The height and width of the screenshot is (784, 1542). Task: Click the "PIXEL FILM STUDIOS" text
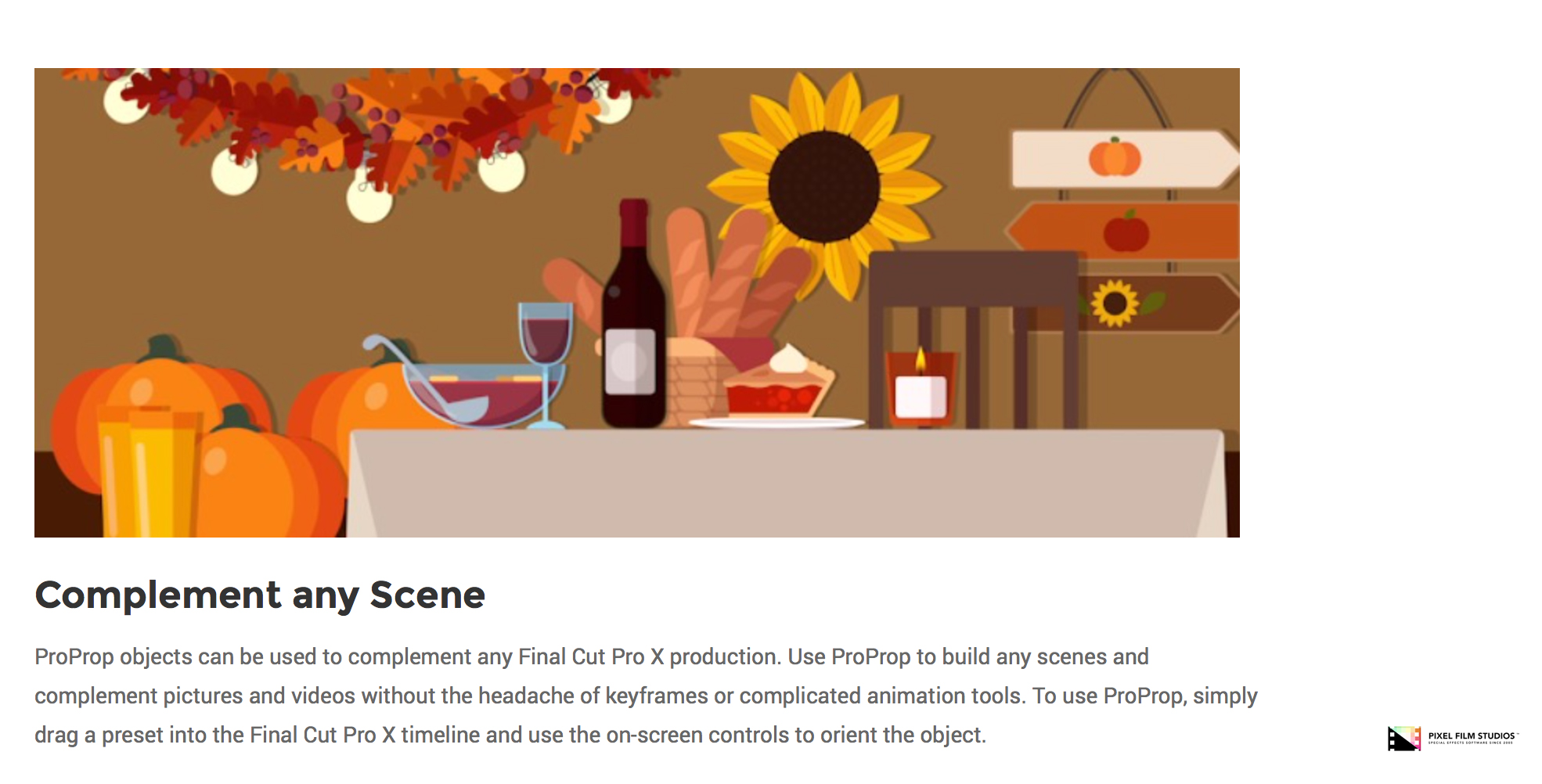pyautogui.click(x=1472, y=736)
